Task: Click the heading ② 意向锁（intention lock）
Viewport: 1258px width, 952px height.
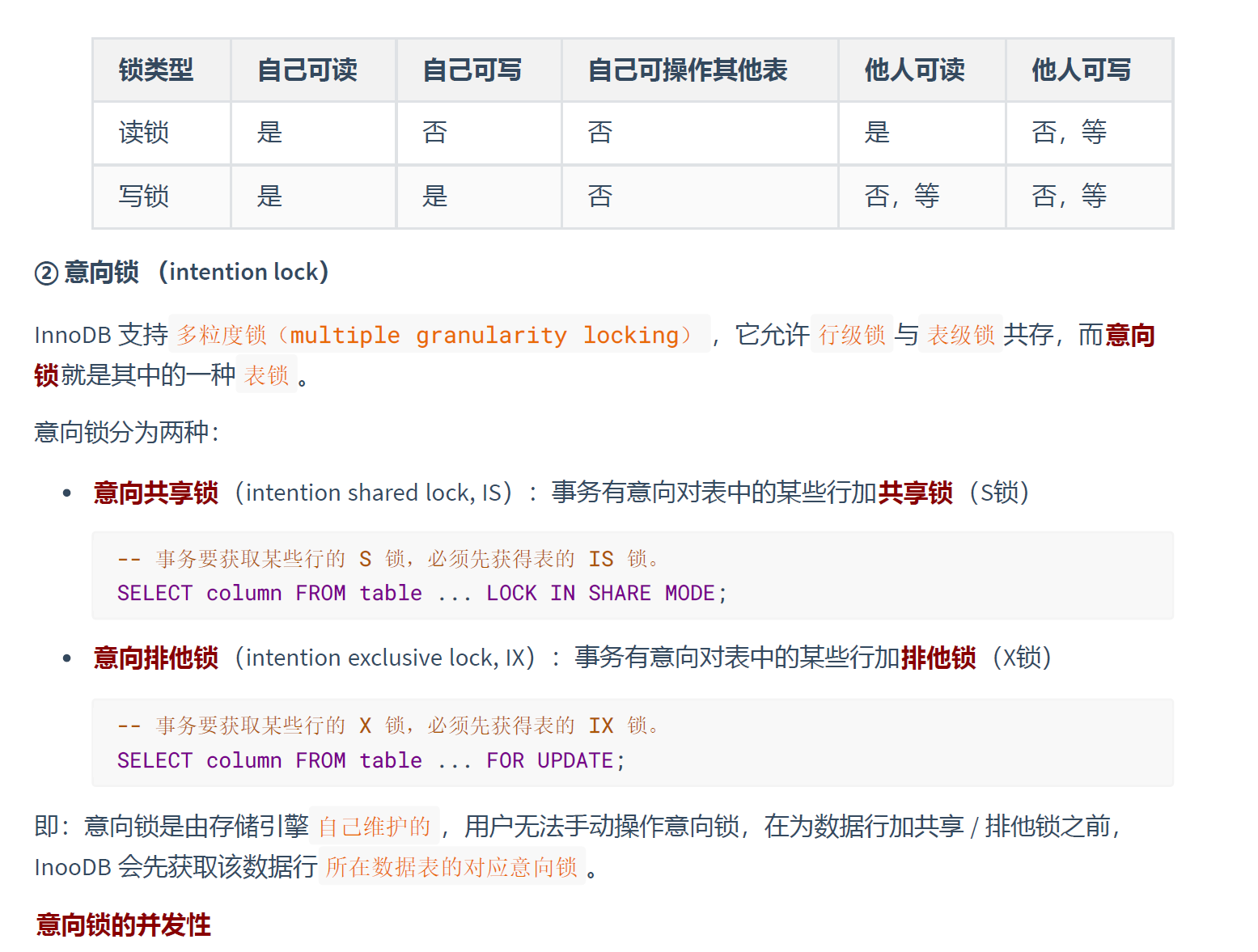Action: click(x=180, y=272)
